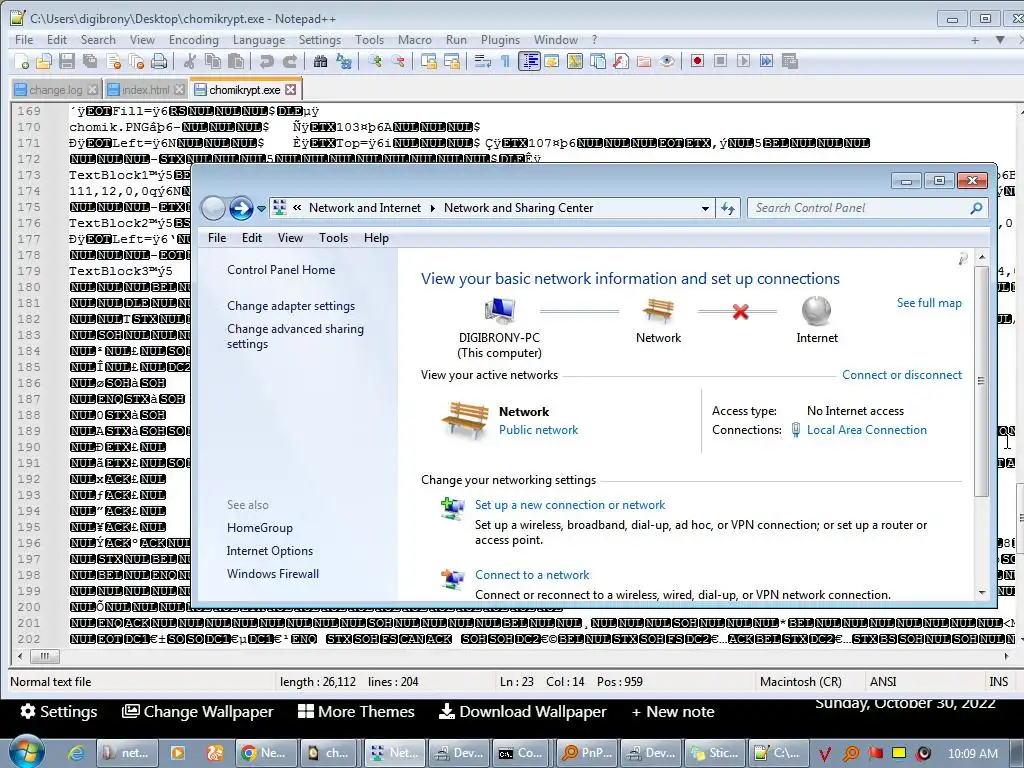This screenshot has height=768, width=1024.
Task: Click the Zoom In icon in Notepad++
Action: (x=375, y=61)
